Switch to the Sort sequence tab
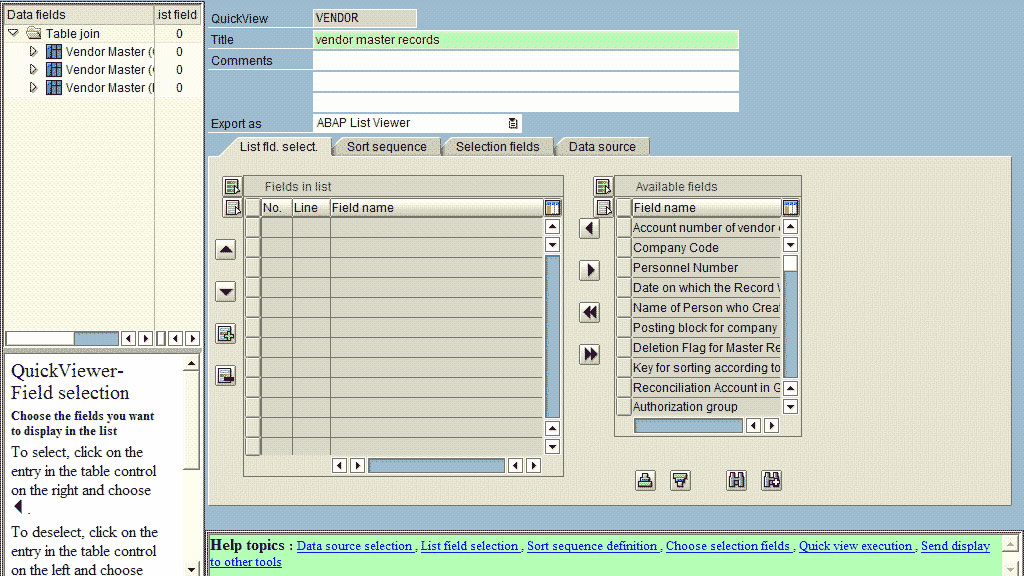1024x576 pixels. pyautogui.click(x=386, y=147)
